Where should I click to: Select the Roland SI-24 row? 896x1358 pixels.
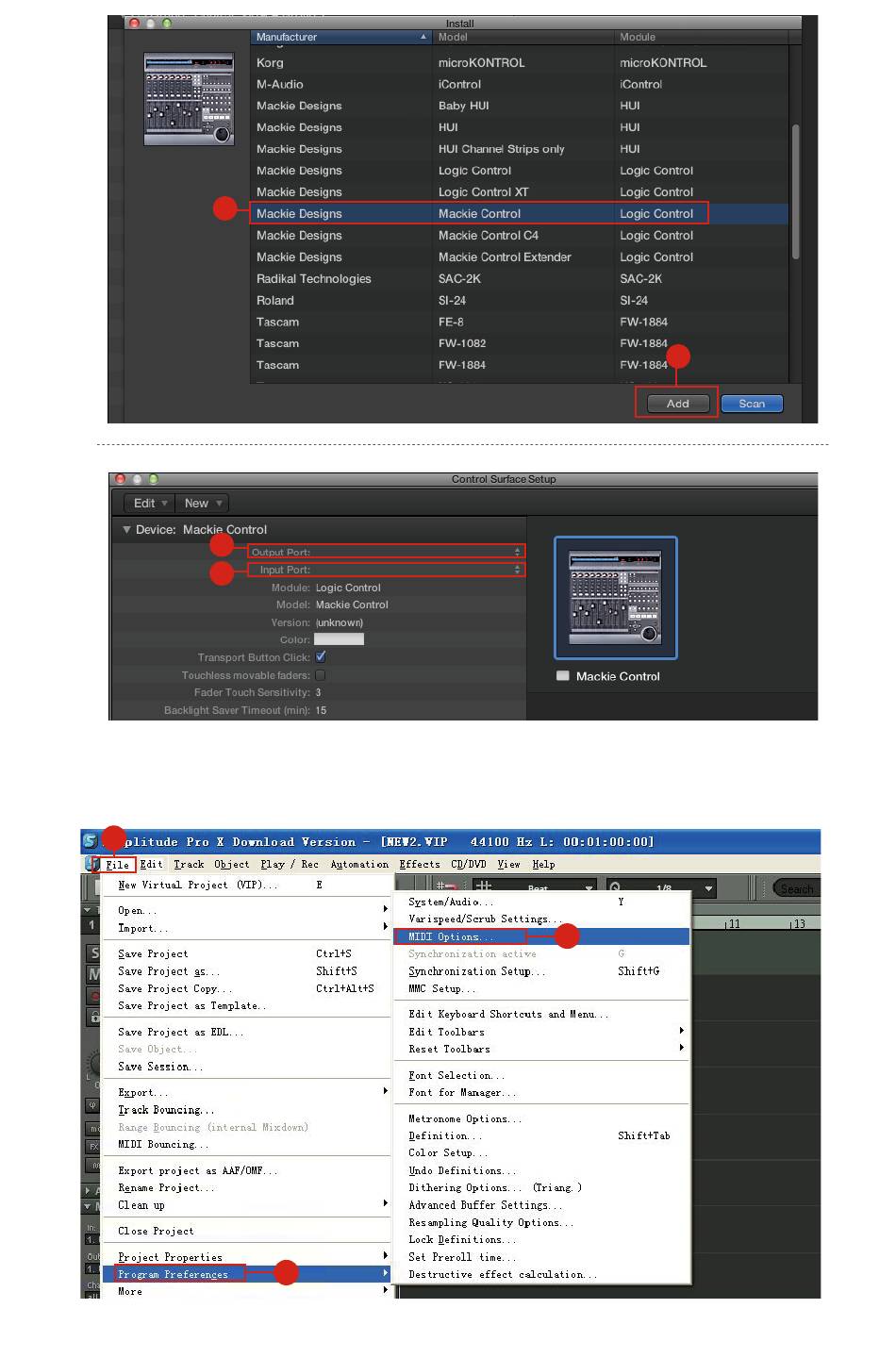point(519,301)
